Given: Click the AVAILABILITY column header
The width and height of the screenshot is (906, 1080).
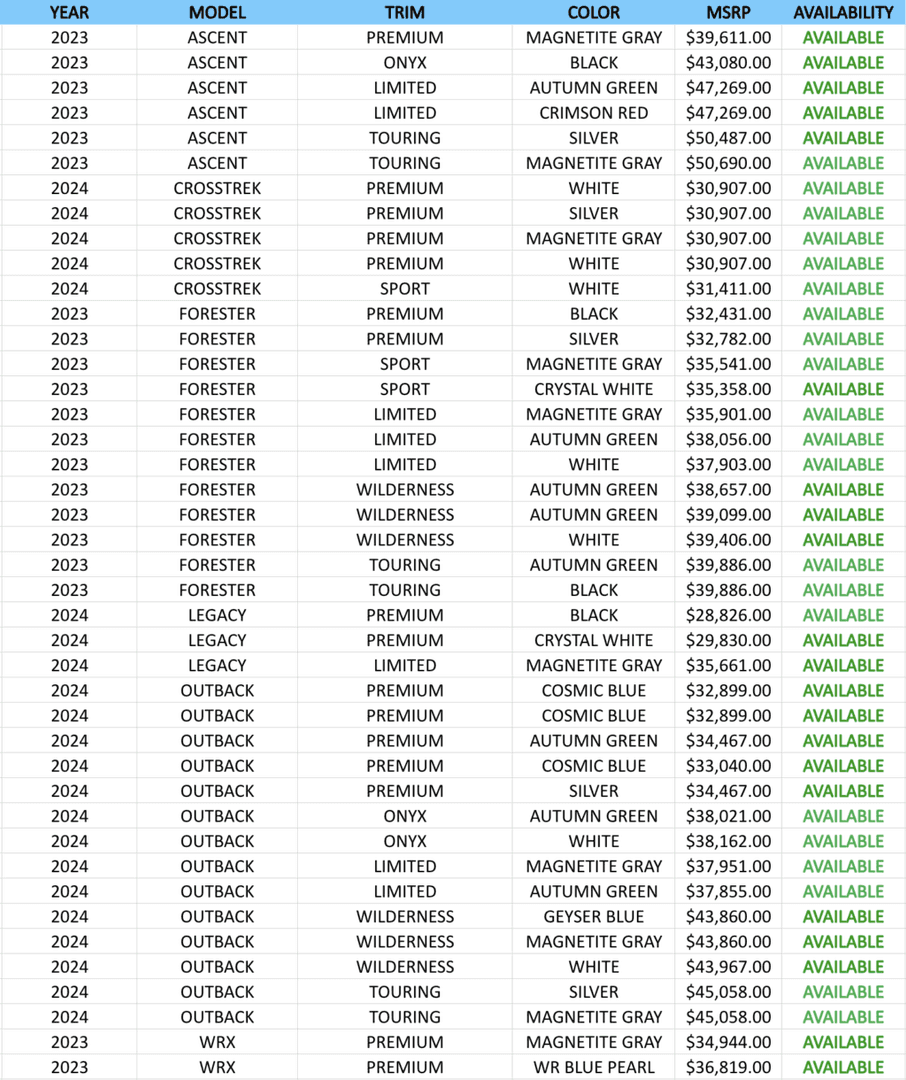Looking at the screenshot, I should (x=843, y=13).
